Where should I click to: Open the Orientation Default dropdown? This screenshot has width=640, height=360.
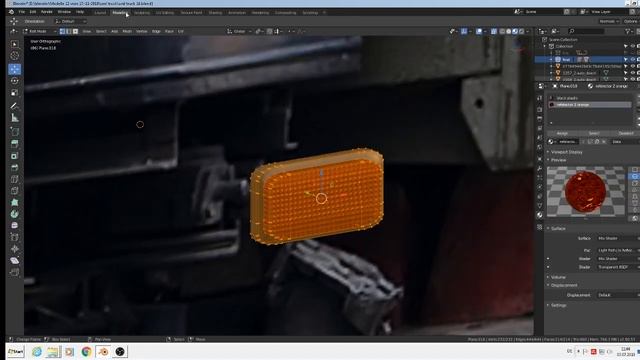point(70,21)
